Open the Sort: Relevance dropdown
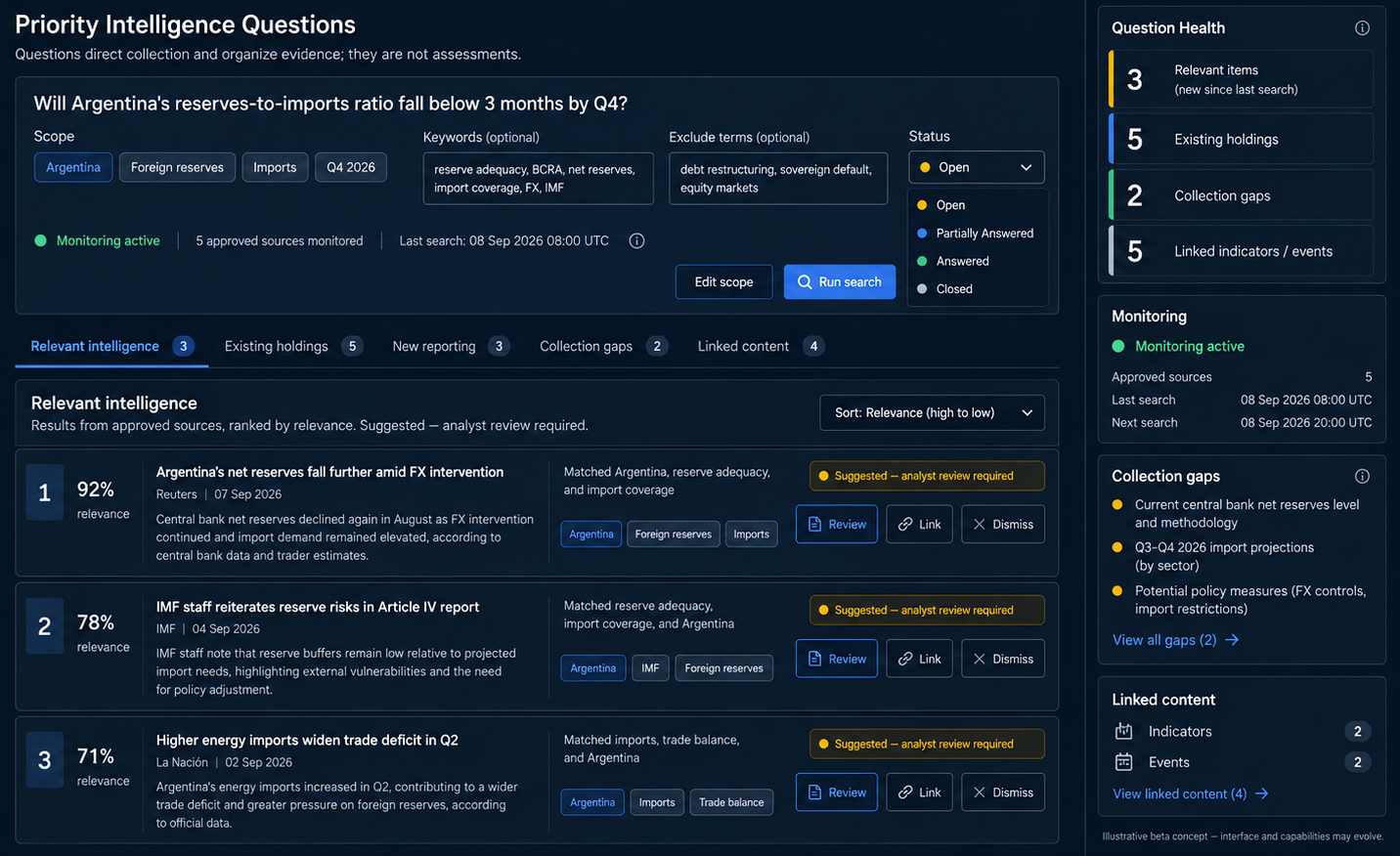The height and width of the screenshot is (856, 1400). (x=932, y=412)
